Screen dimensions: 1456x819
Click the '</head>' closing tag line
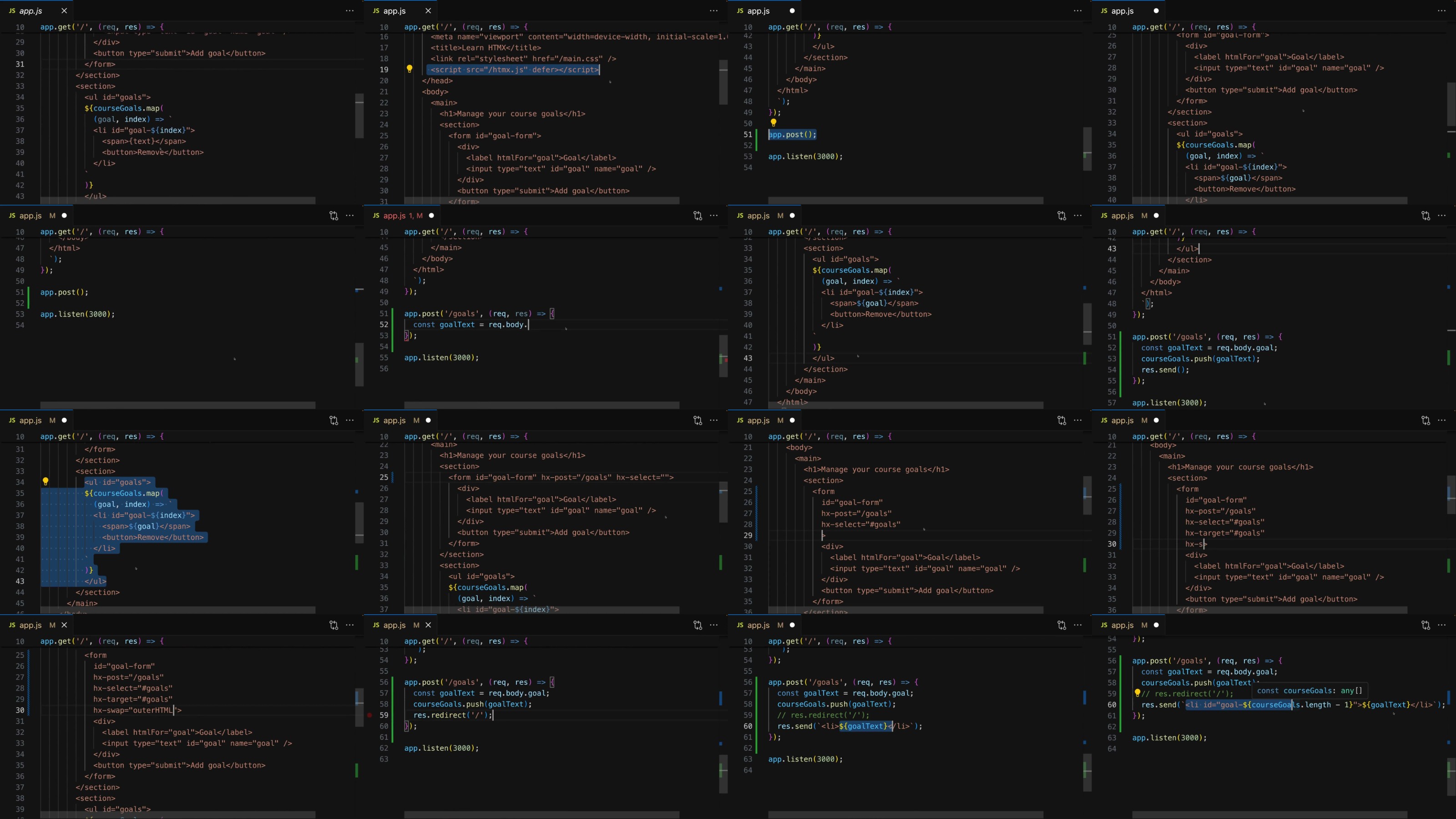437,80
